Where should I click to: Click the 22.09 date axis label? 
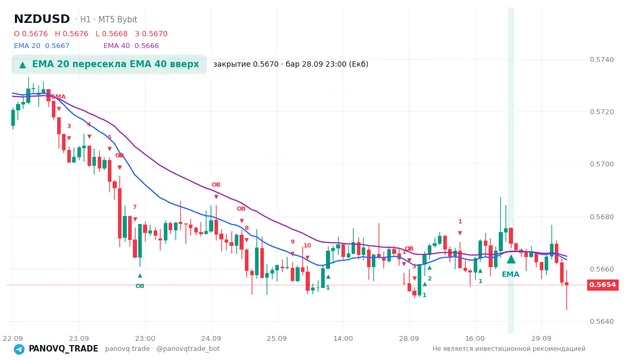(x=12, y=338)
